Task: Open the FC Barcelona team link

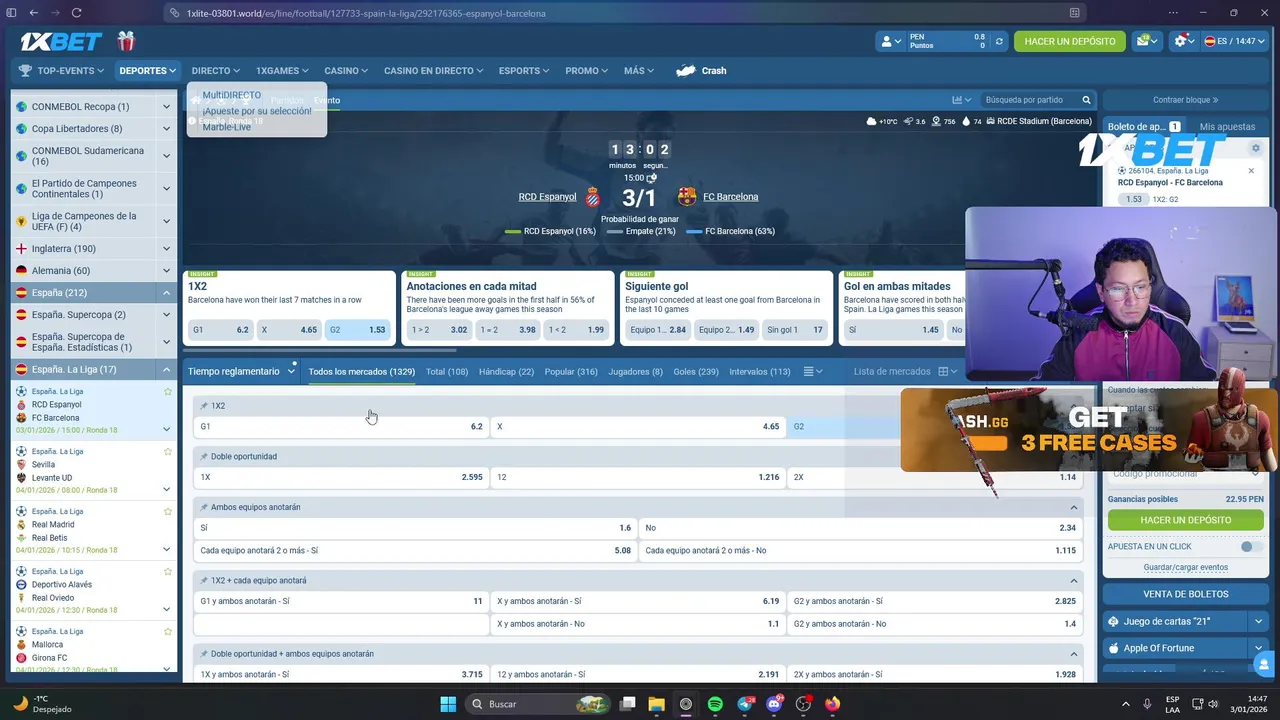Action: click(730, 197)
